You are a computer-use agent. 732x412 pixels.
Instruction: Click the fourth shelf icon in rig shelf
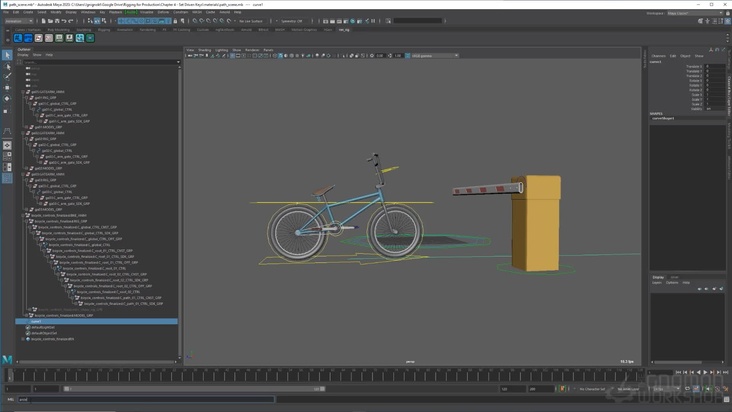coord(48,38)
